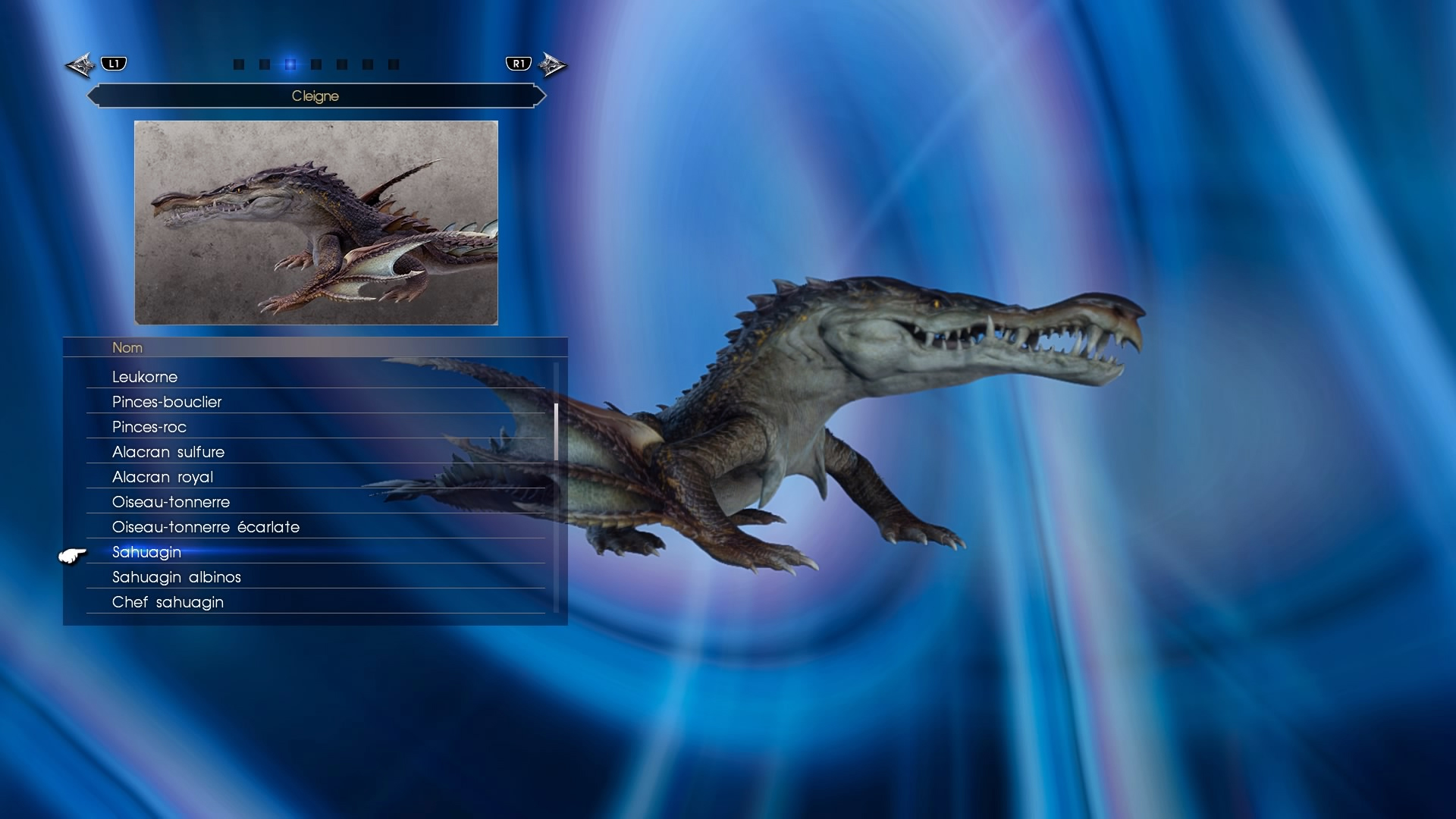Select Sahuagin albinos entry
The image size is (1456, 819).
[x=315, y=577]
